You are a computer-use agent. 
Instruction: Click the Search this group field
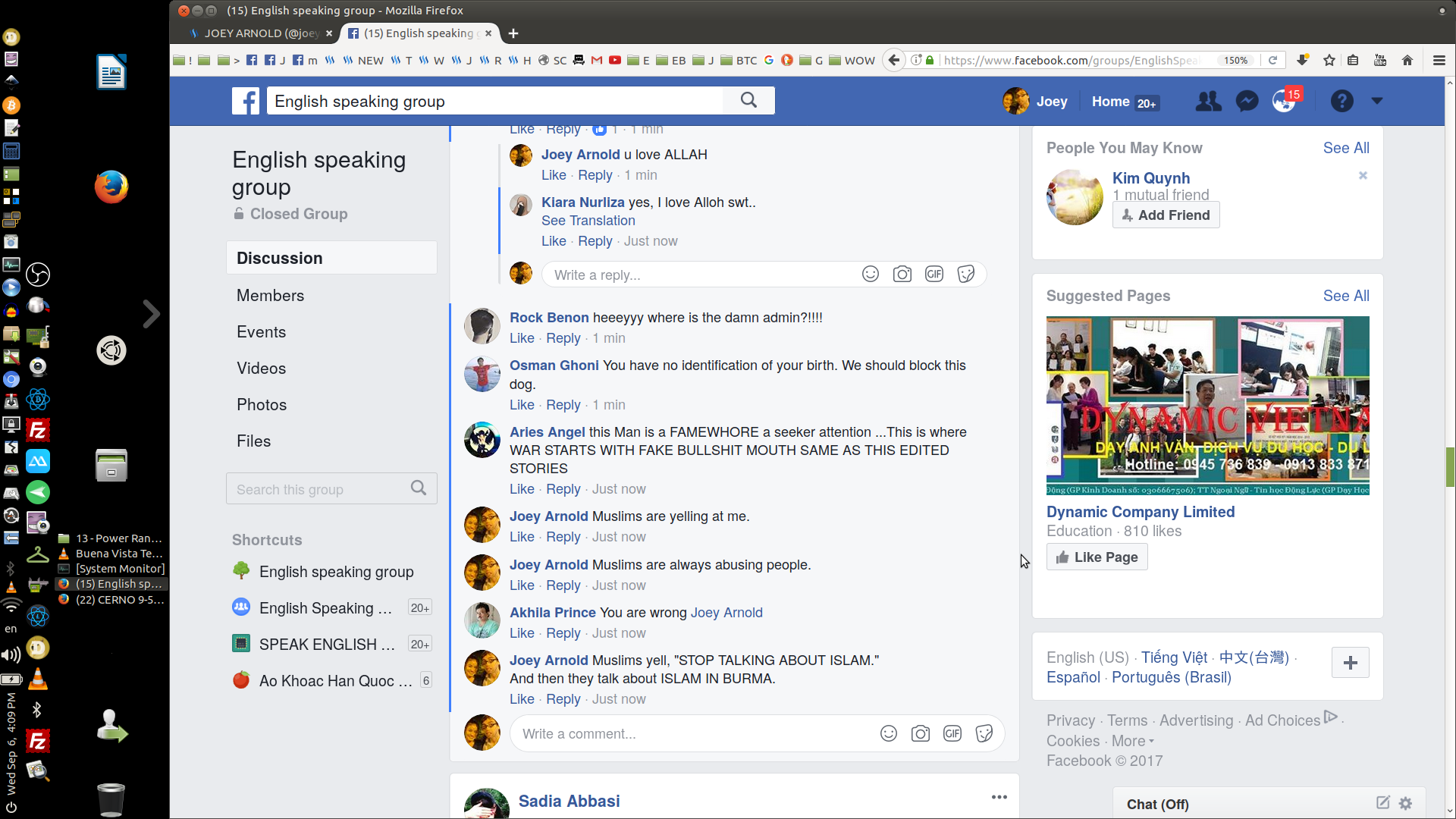[318, 489]
